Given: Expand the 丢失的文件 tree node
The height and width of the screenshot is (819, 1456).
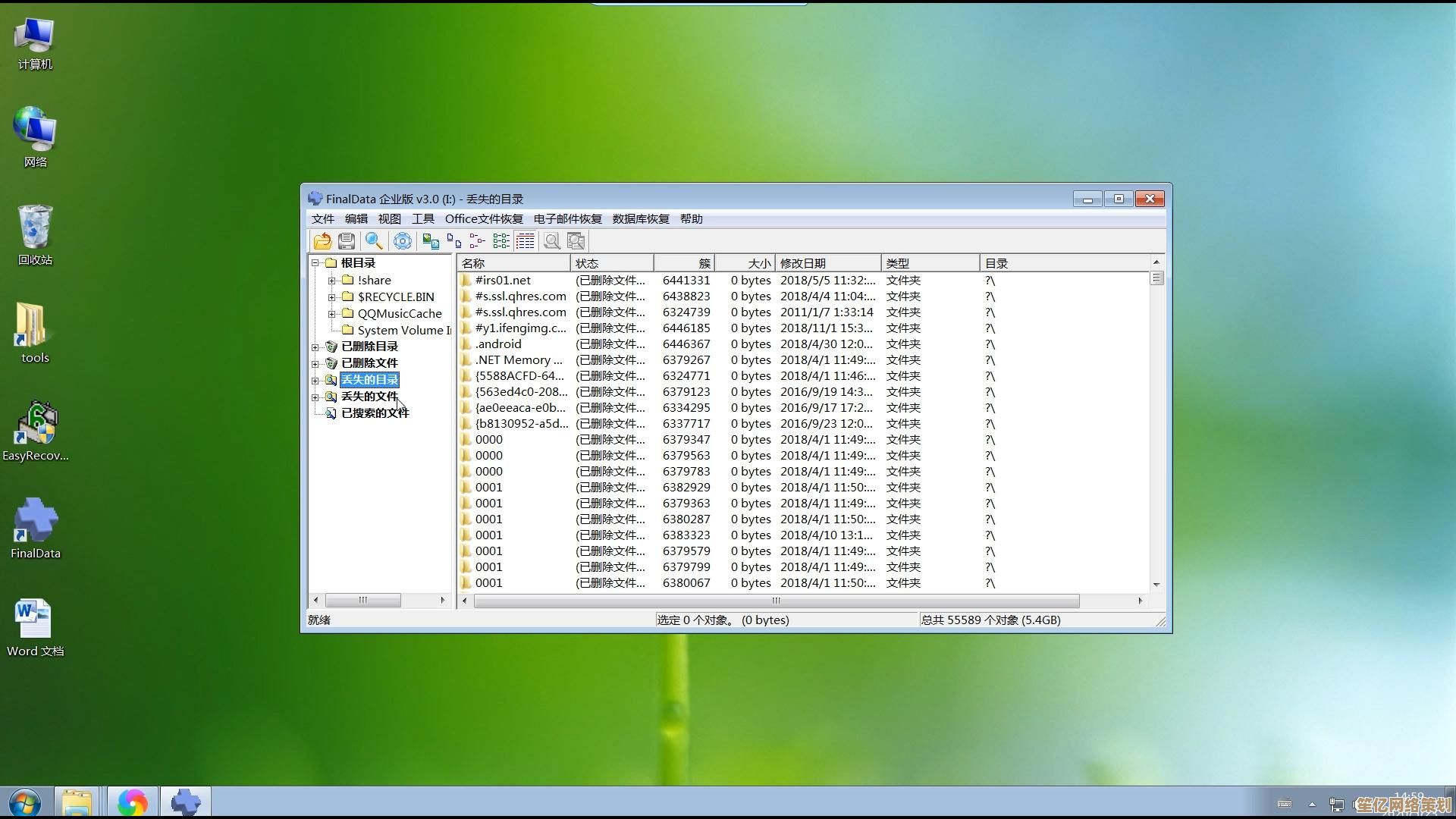Looking at the screenshot, I should pyautogui.click(x=315, y=397).
